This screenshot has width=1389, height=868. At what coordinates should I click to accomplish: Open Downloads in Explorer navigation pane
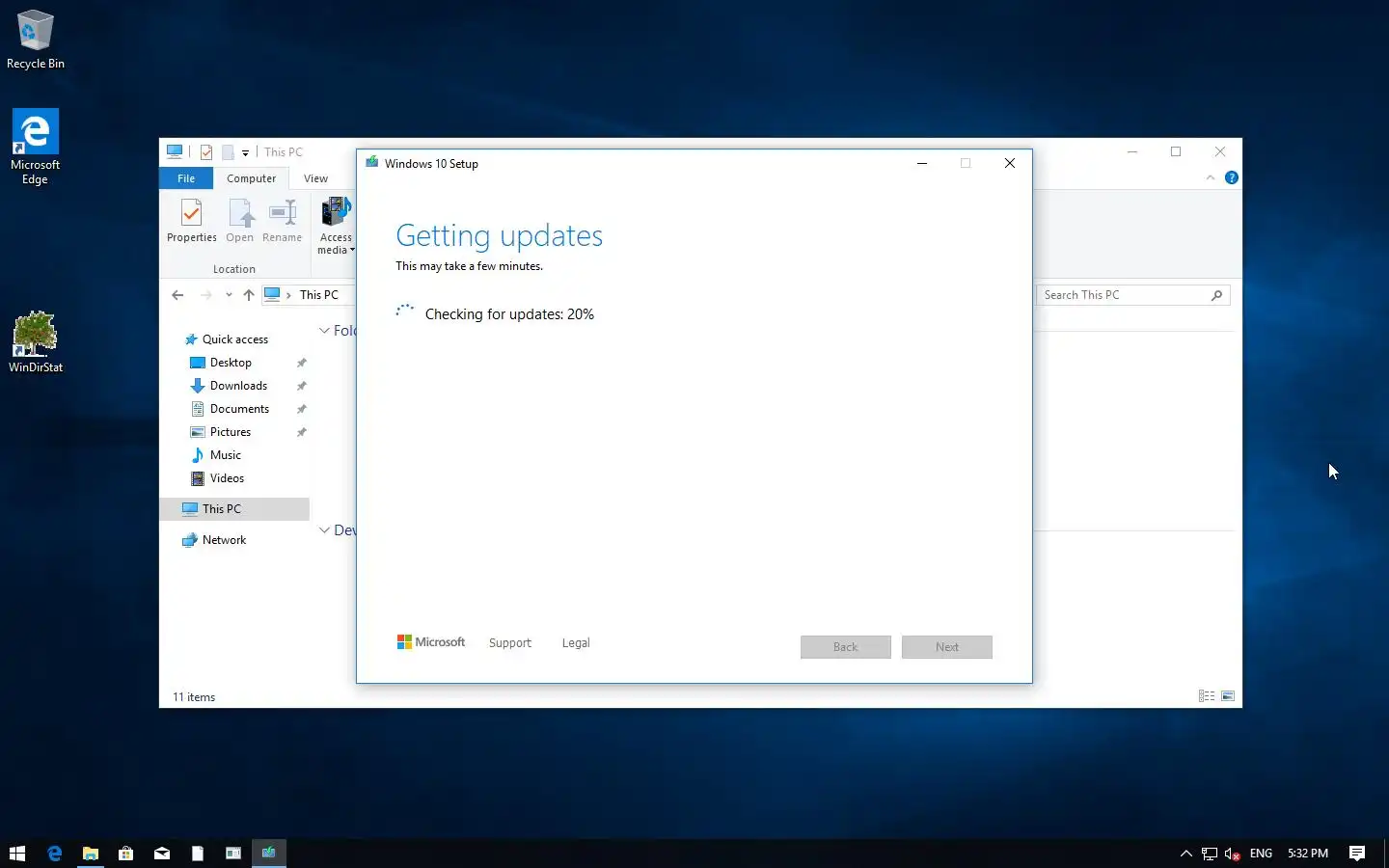(238, 386)
